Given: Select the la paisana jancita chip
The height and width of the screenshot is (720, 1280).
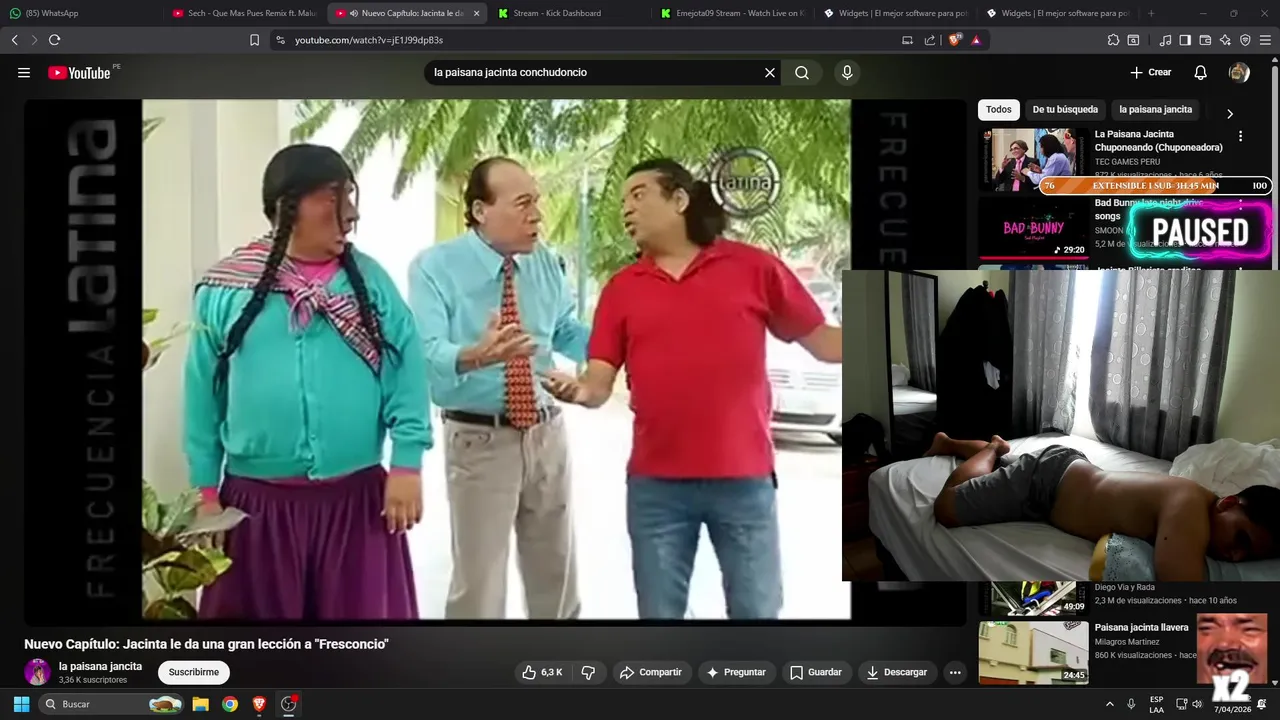Looking at the screenshot, I should pyautogui.click(x=1155, y=109).
